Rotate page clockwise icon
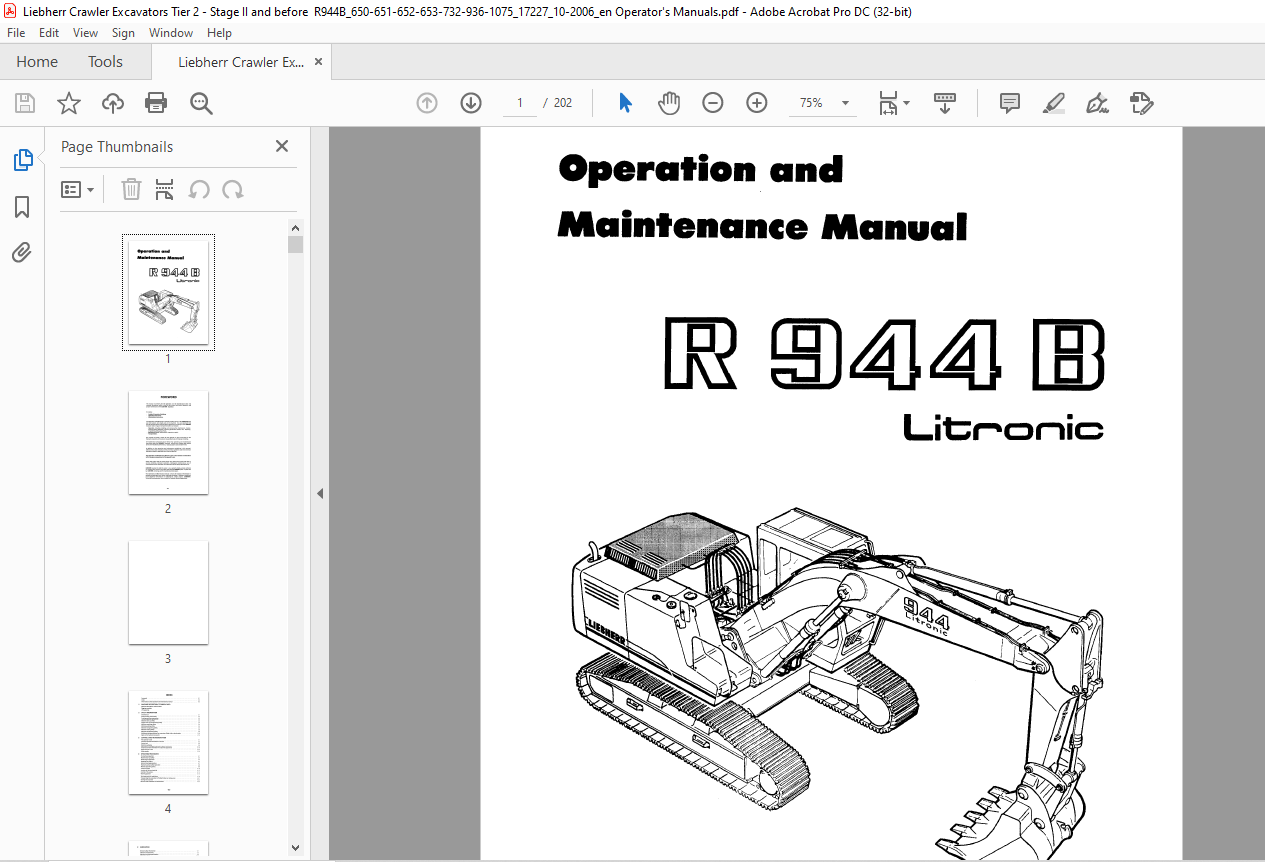 (x=233, y=189)
